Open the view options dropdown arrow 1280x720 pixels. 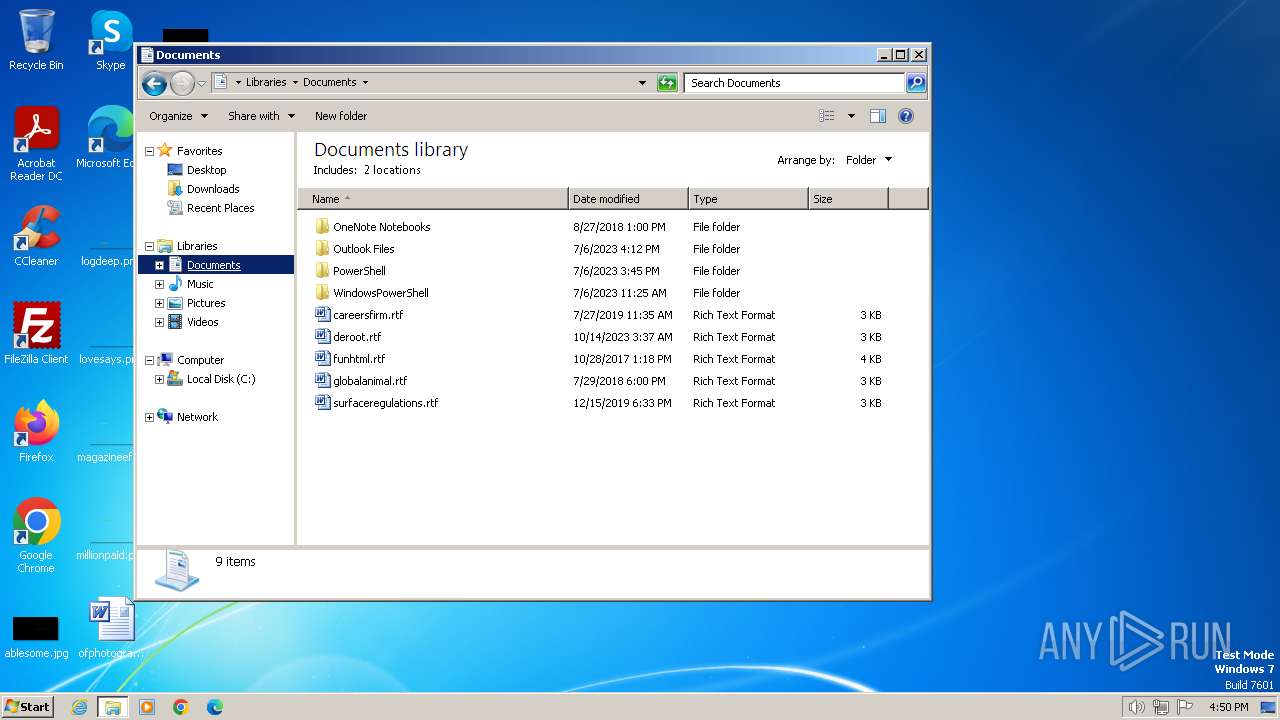851,116
